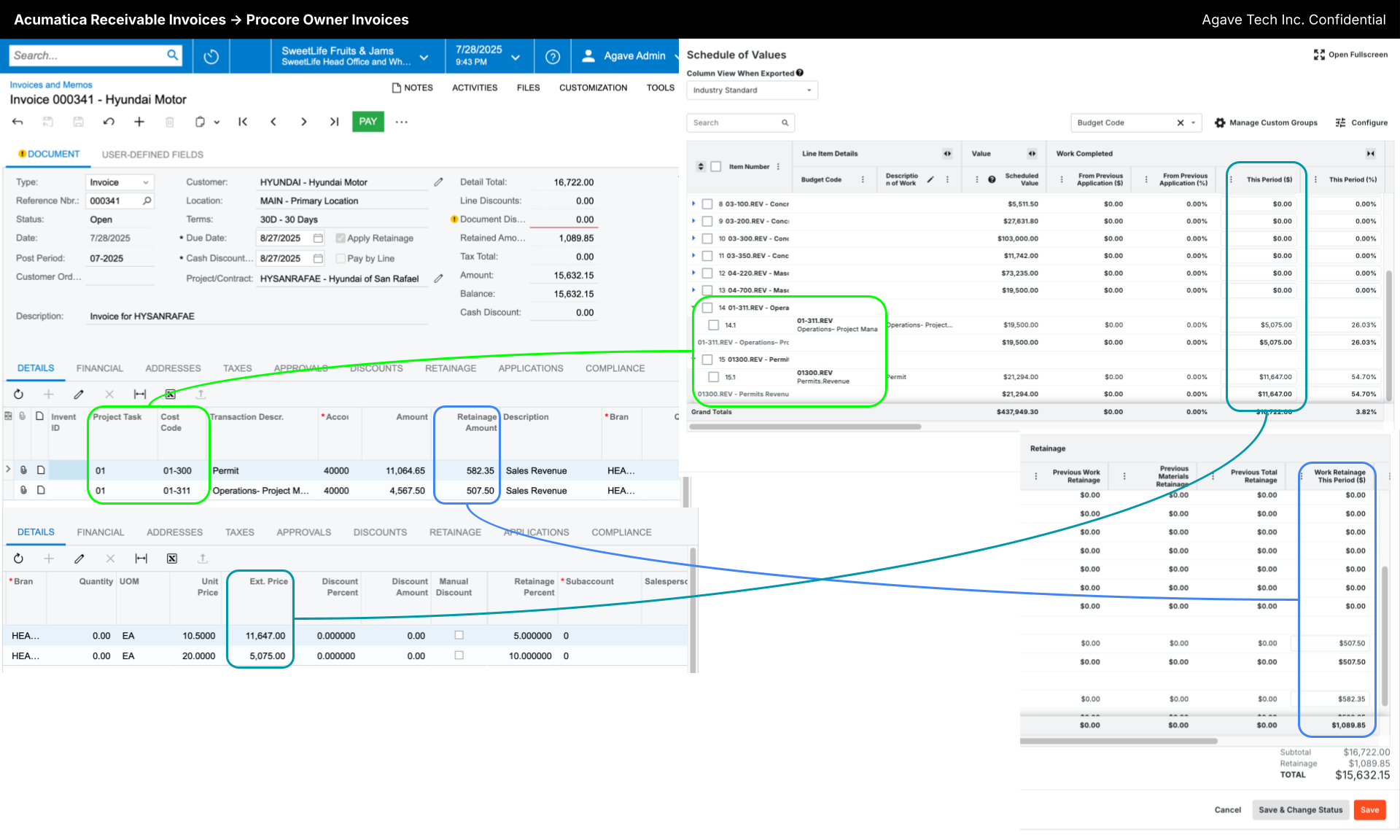Open the FILES menu

(528, 87)
